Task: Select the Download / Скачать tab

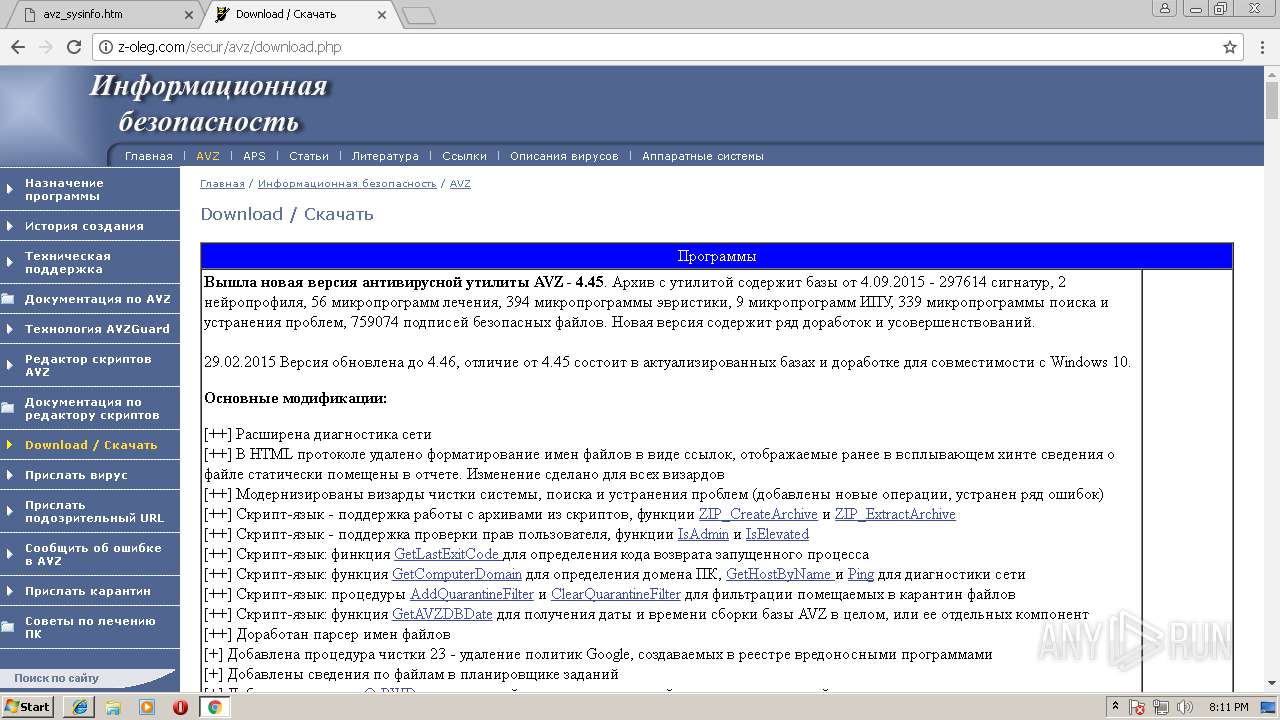Action: (x=300, y=15)
